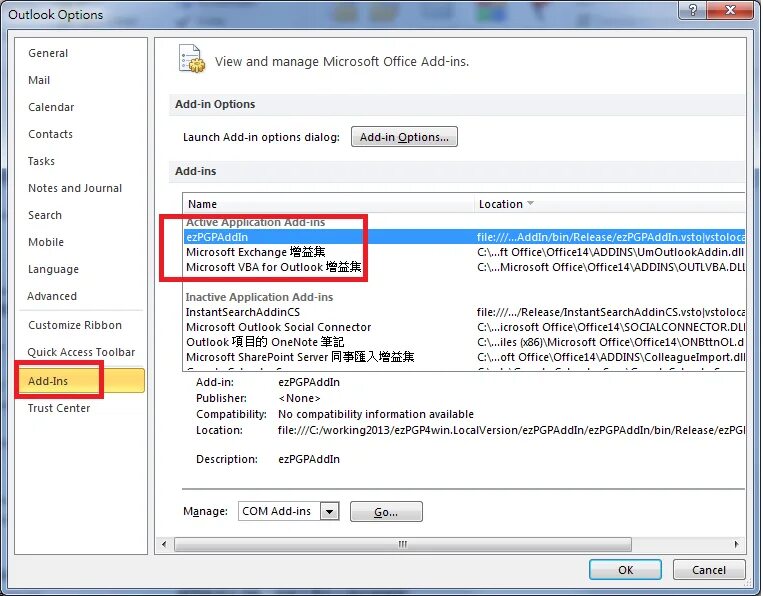763x596 pixels.
Task: Open the General options category
Action: 48,53
